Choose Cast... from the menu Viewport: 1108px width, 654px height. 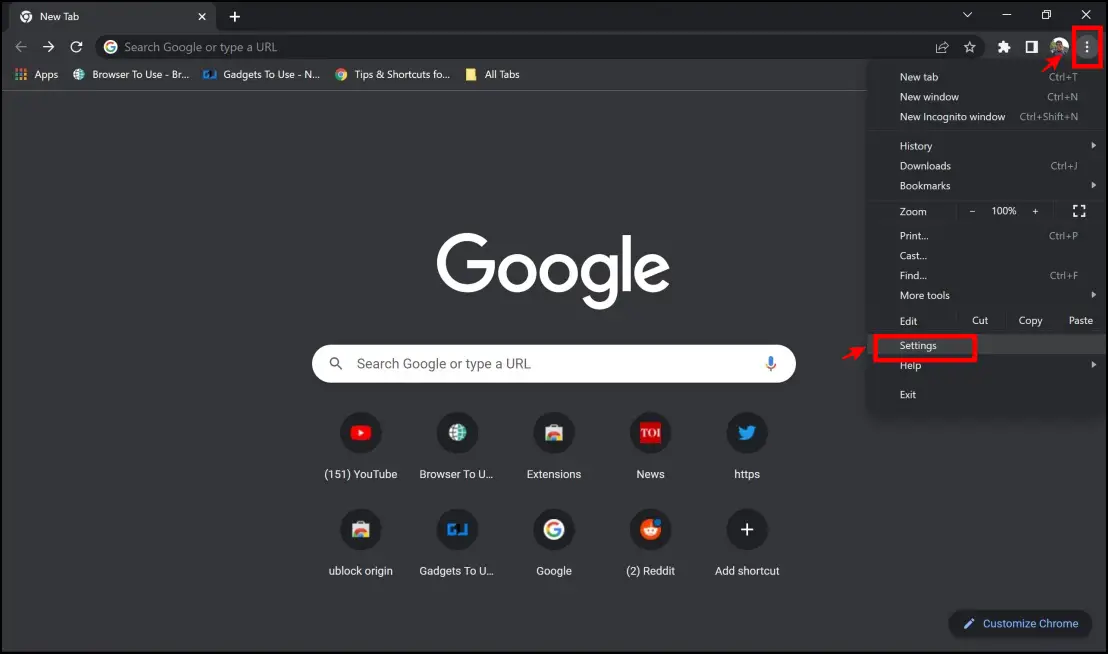pos(987,256)
